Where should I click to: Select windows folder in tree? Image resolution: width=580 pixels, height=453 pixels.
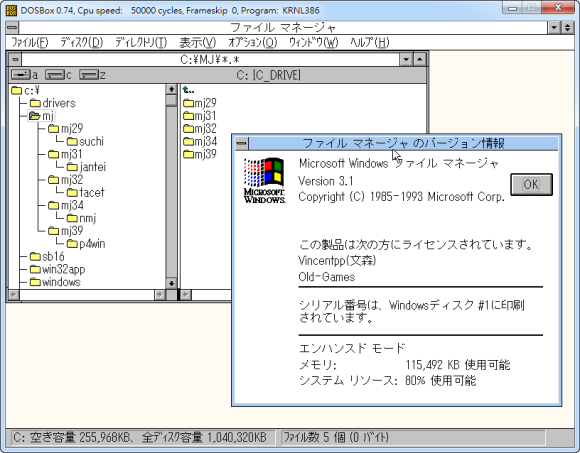point(55,282)
